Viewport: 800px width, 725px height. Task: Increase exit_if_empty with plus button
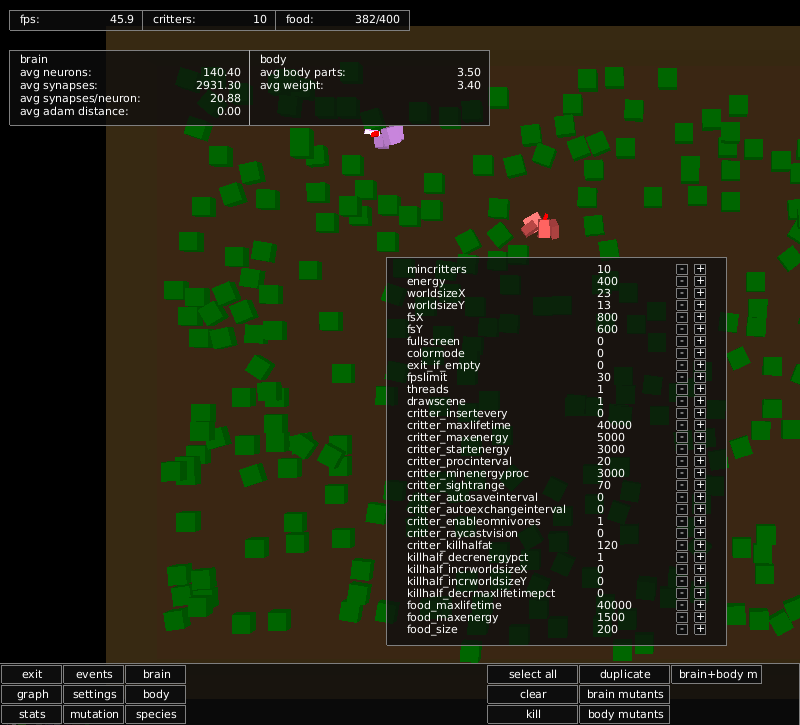[x=700, y=365]
